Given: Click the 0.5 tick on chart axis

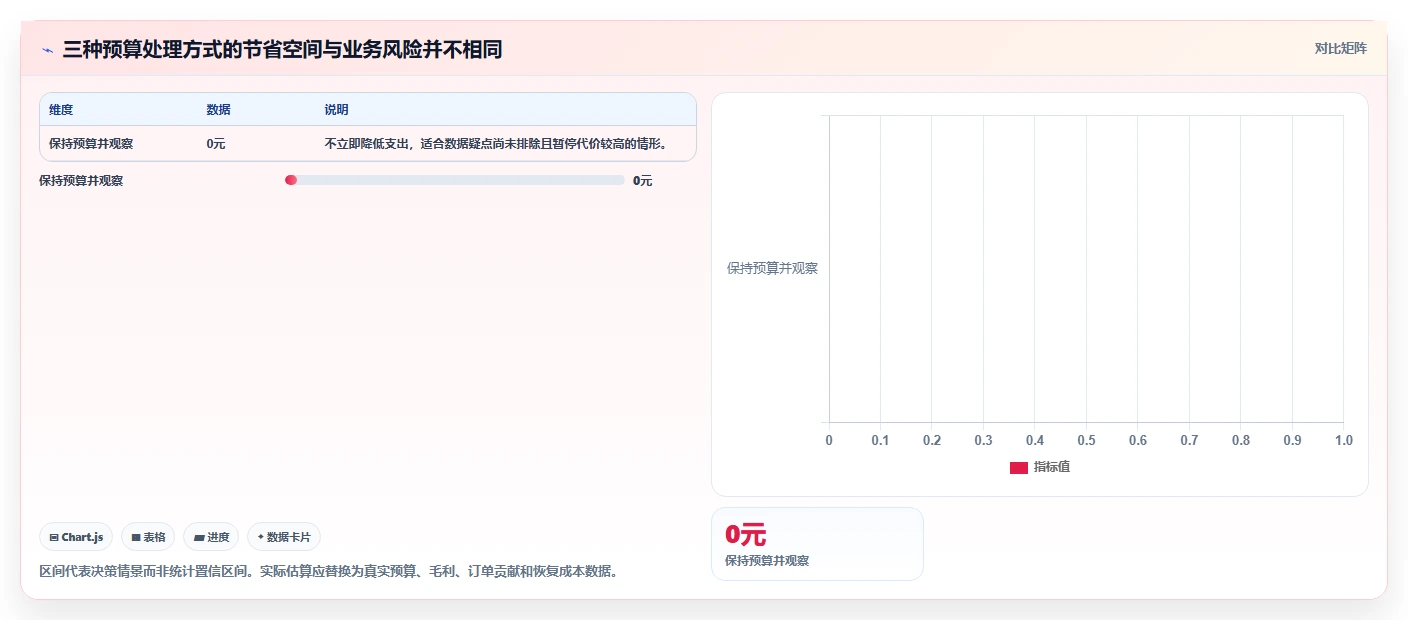Looking at the screenshot, I should pyautogui.click(x=1086, y=440).
